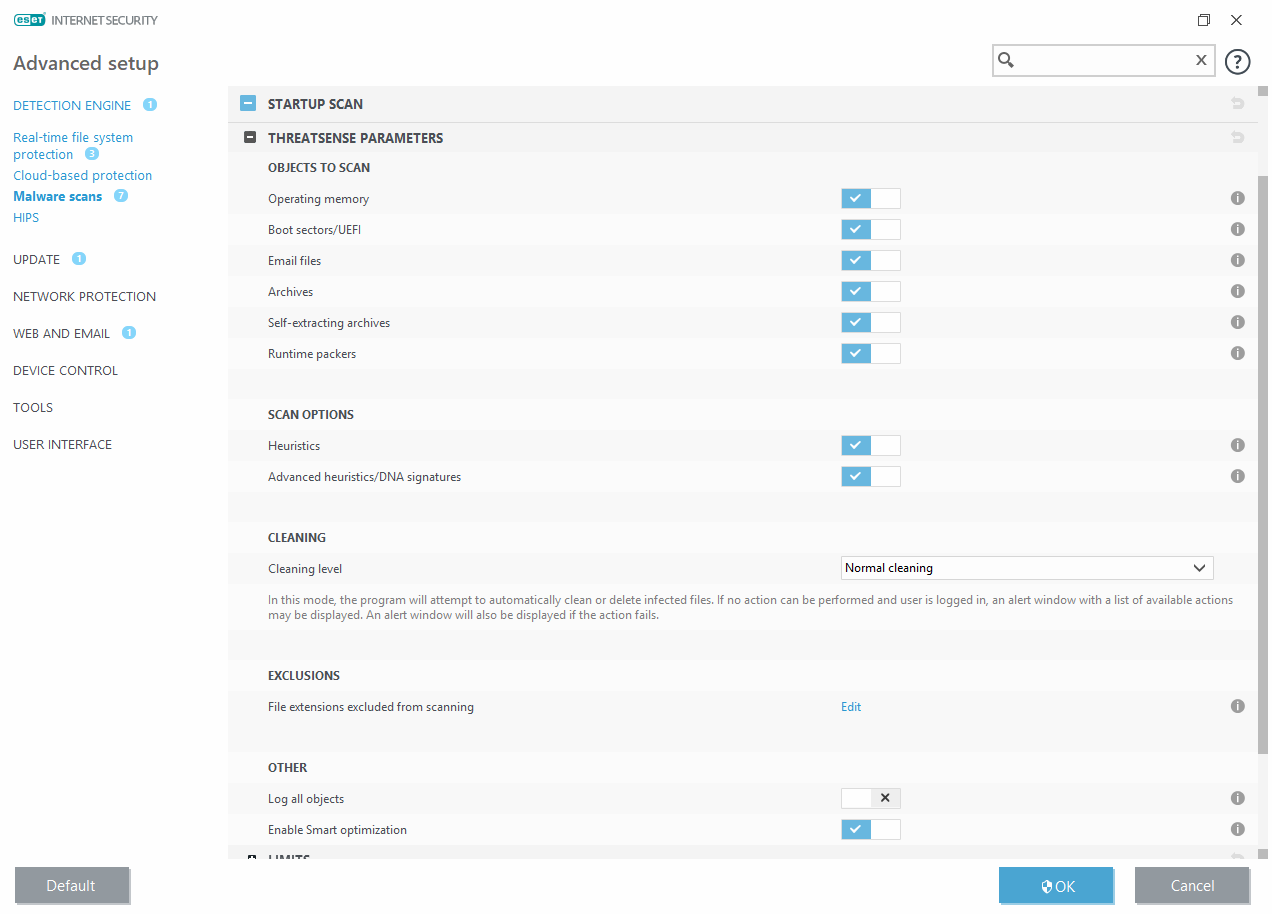1272x914 pixels.
Task: Edit file extensions excluded from scanning
Action: coord(851,707)
